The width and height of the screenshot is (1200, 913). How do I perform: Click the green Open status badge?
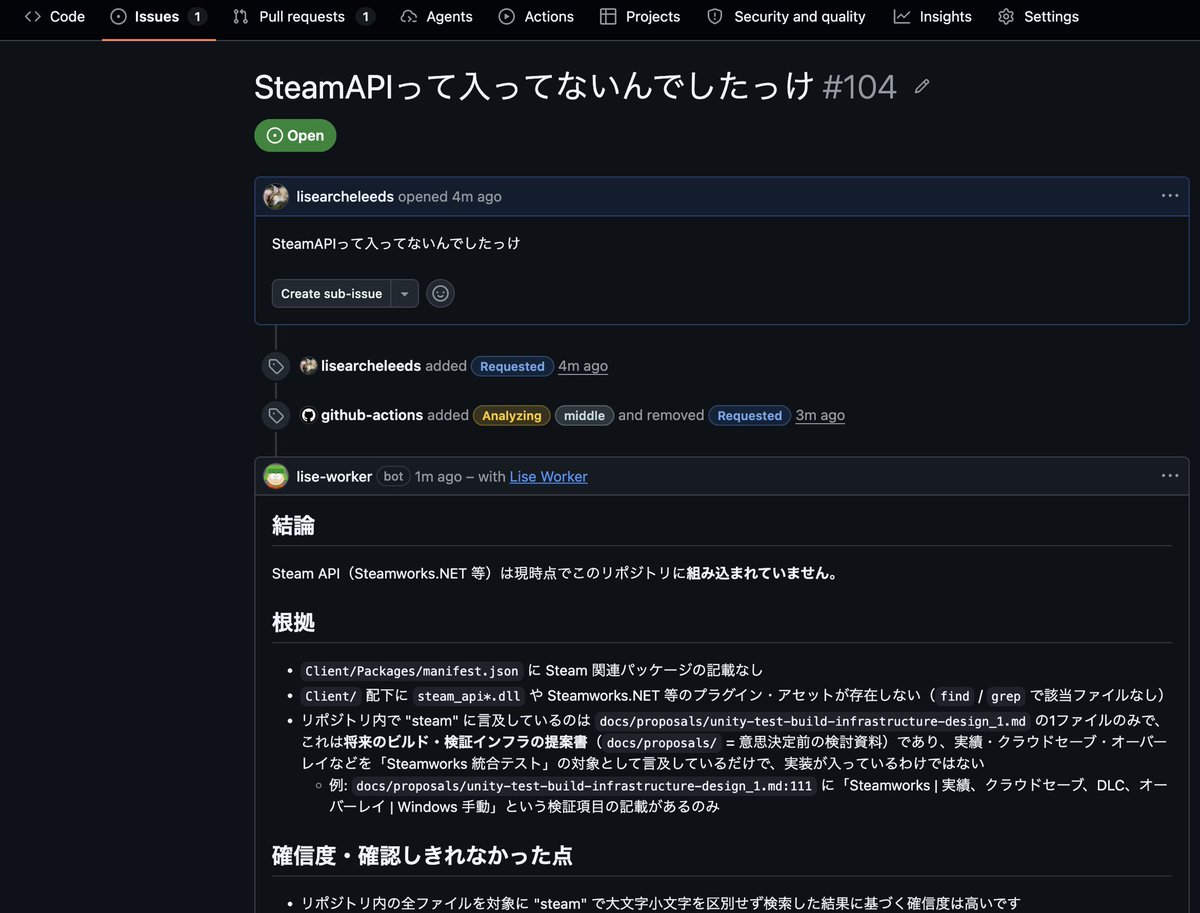[x=295, y=135]
